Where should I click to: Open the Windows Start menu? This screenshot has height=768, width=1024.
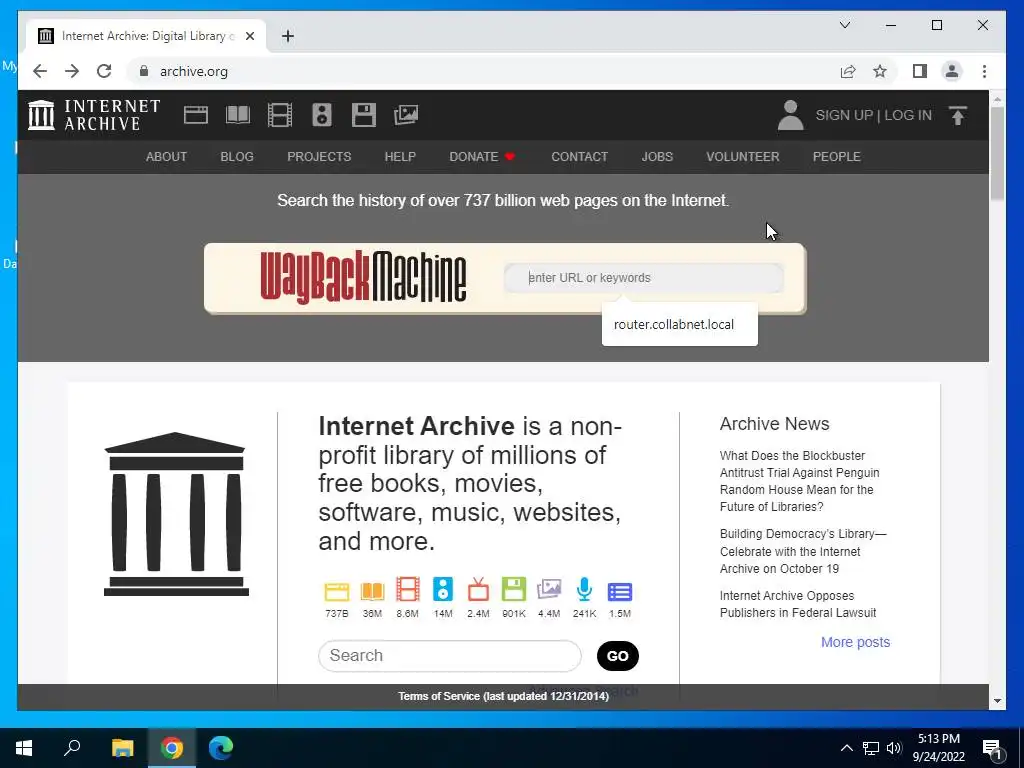pos(24,748)
